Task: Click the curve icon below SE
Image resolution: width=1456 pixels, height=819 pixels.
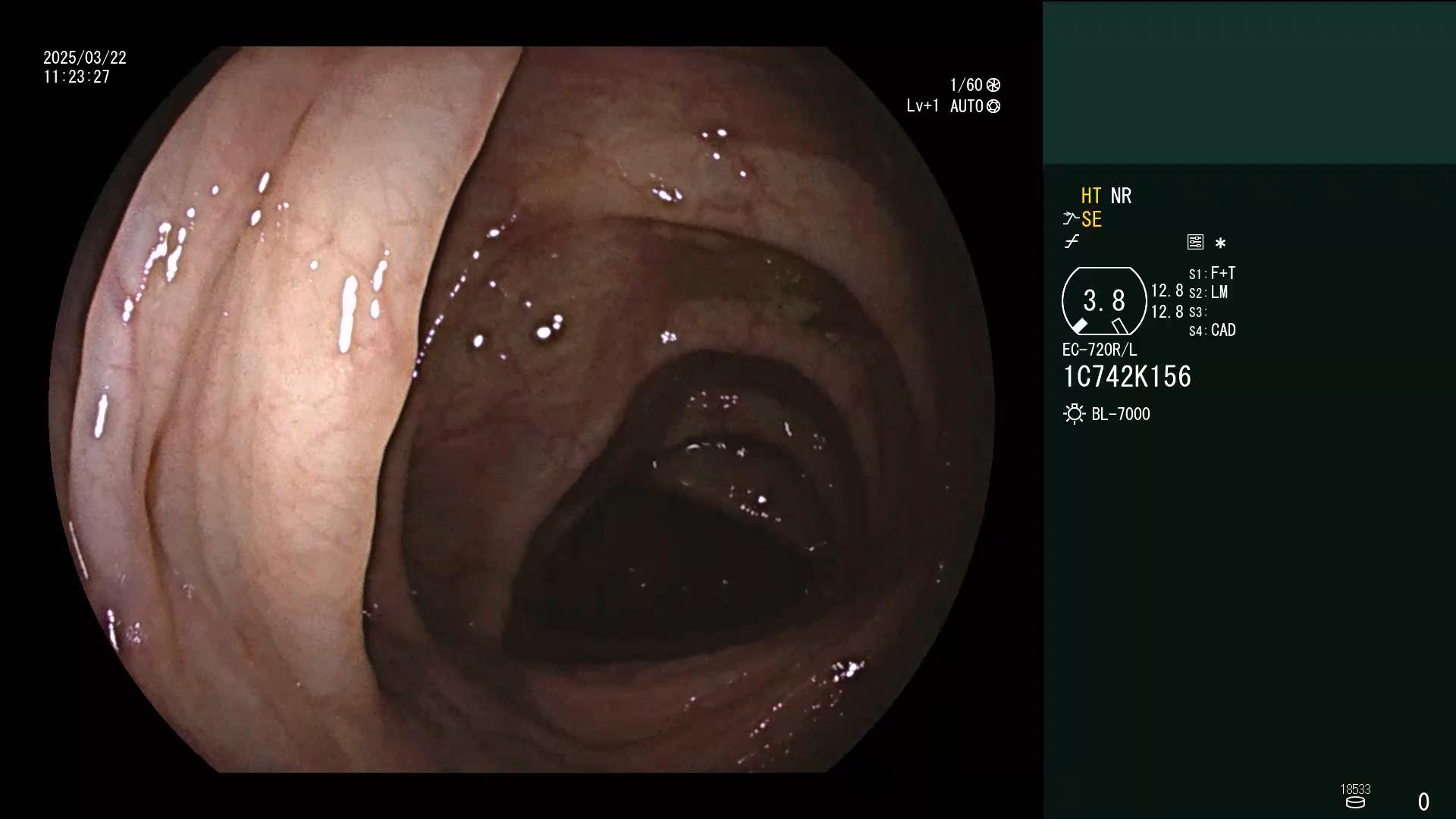Action: tap(1072, 242)
